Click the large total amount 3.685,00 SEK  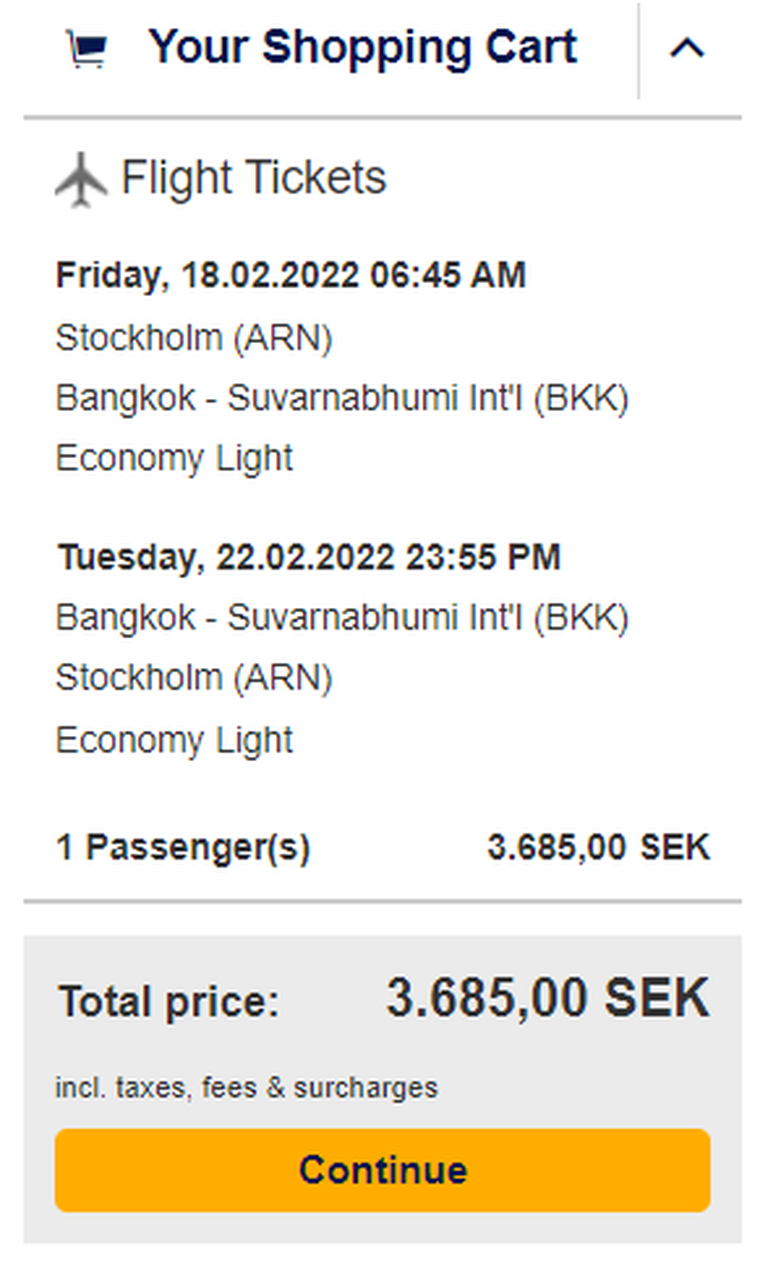click(548, 998)
